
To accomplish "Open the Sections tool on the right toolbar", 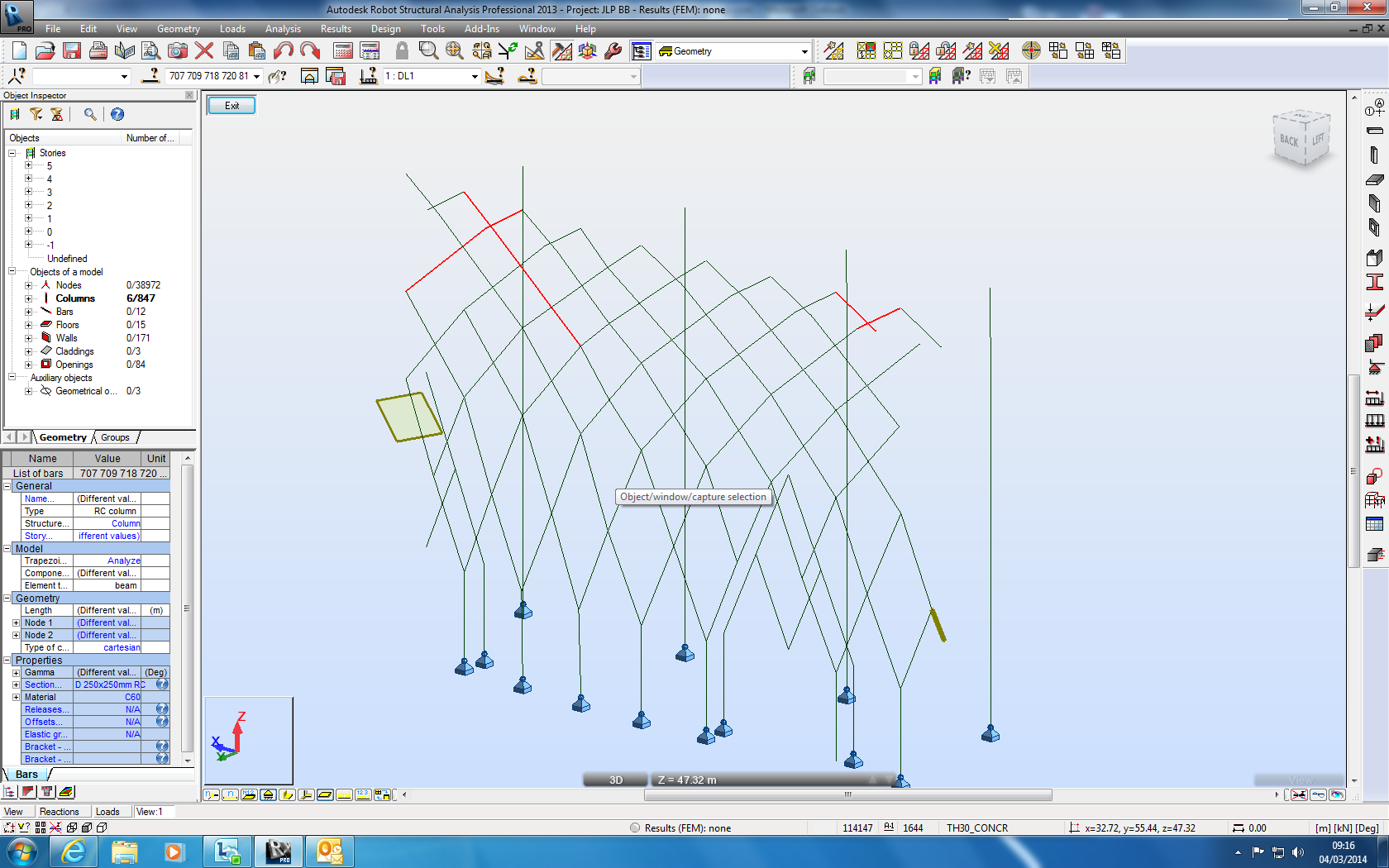I will (x=1376, y=281).
